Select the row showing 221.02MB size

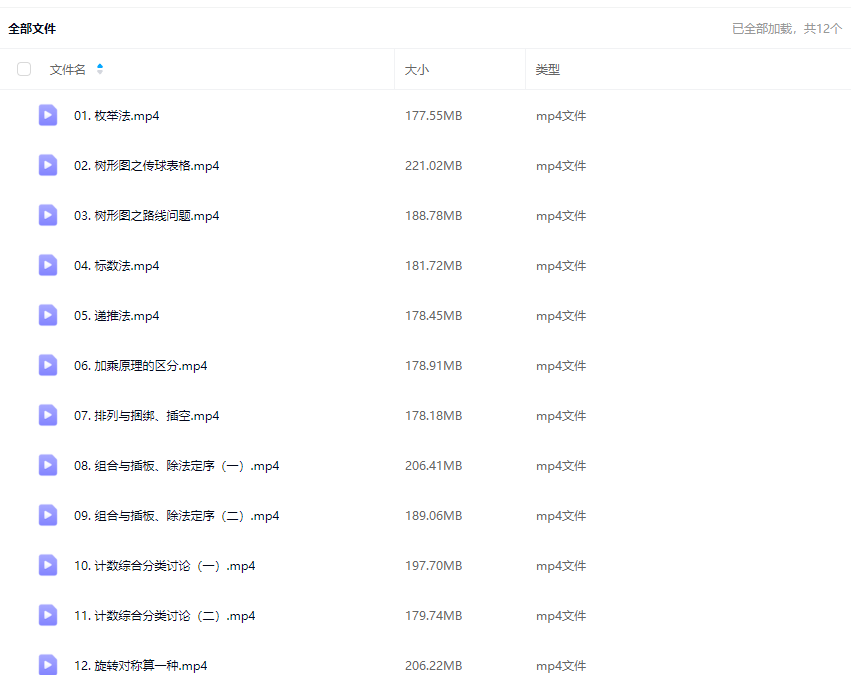click(433, 166)
